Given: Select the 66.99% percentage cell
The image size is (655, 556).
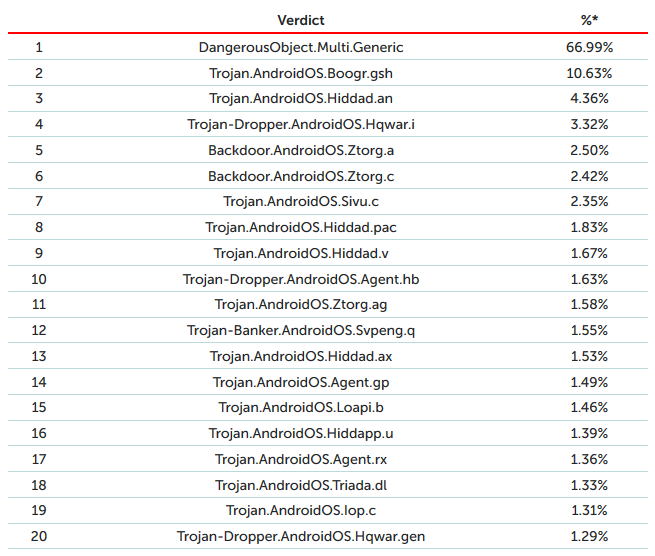Looking at the screenshot, I should (x=588, y=47).
